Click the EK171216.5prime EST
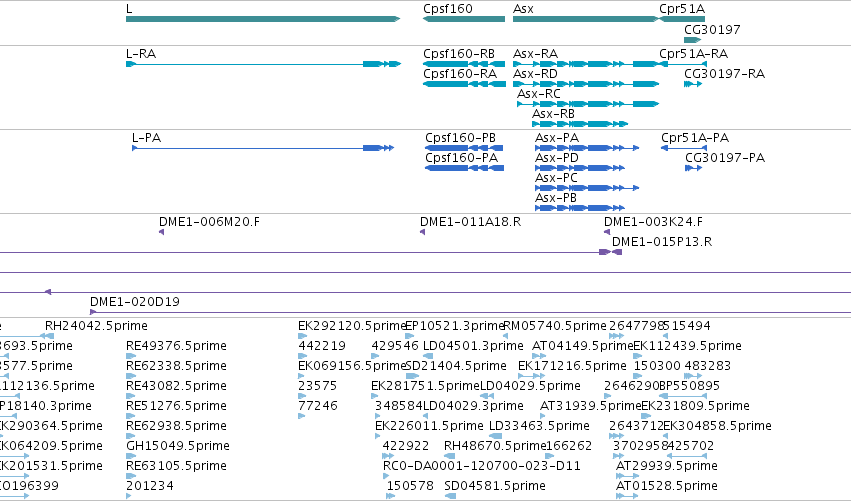Screen dimensions: 851x501 tap(573, 366)
